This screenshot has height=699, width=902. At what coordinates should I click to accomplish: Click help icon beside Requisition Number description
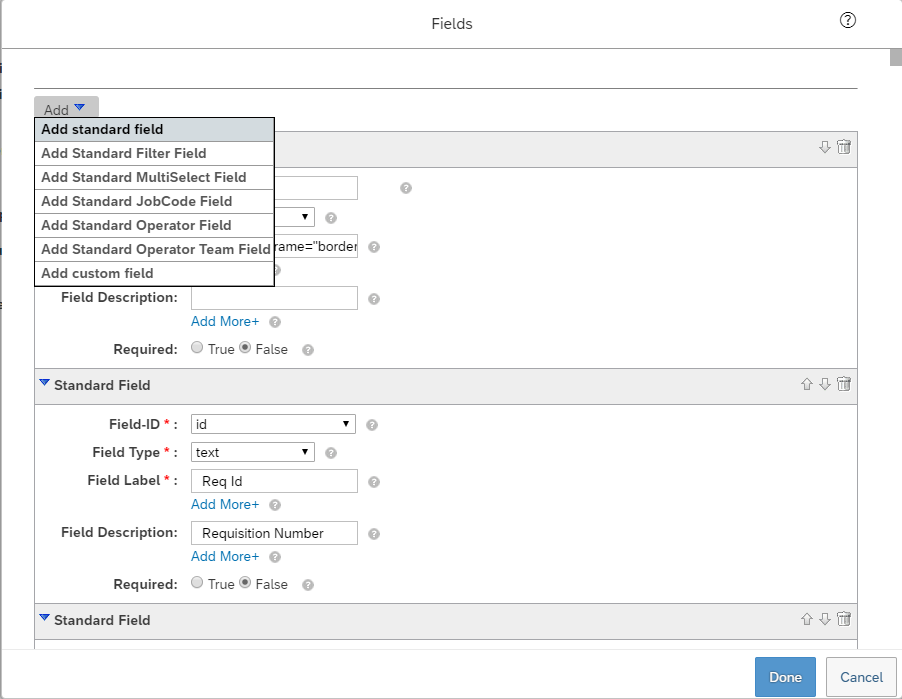(x=374, y=534)
